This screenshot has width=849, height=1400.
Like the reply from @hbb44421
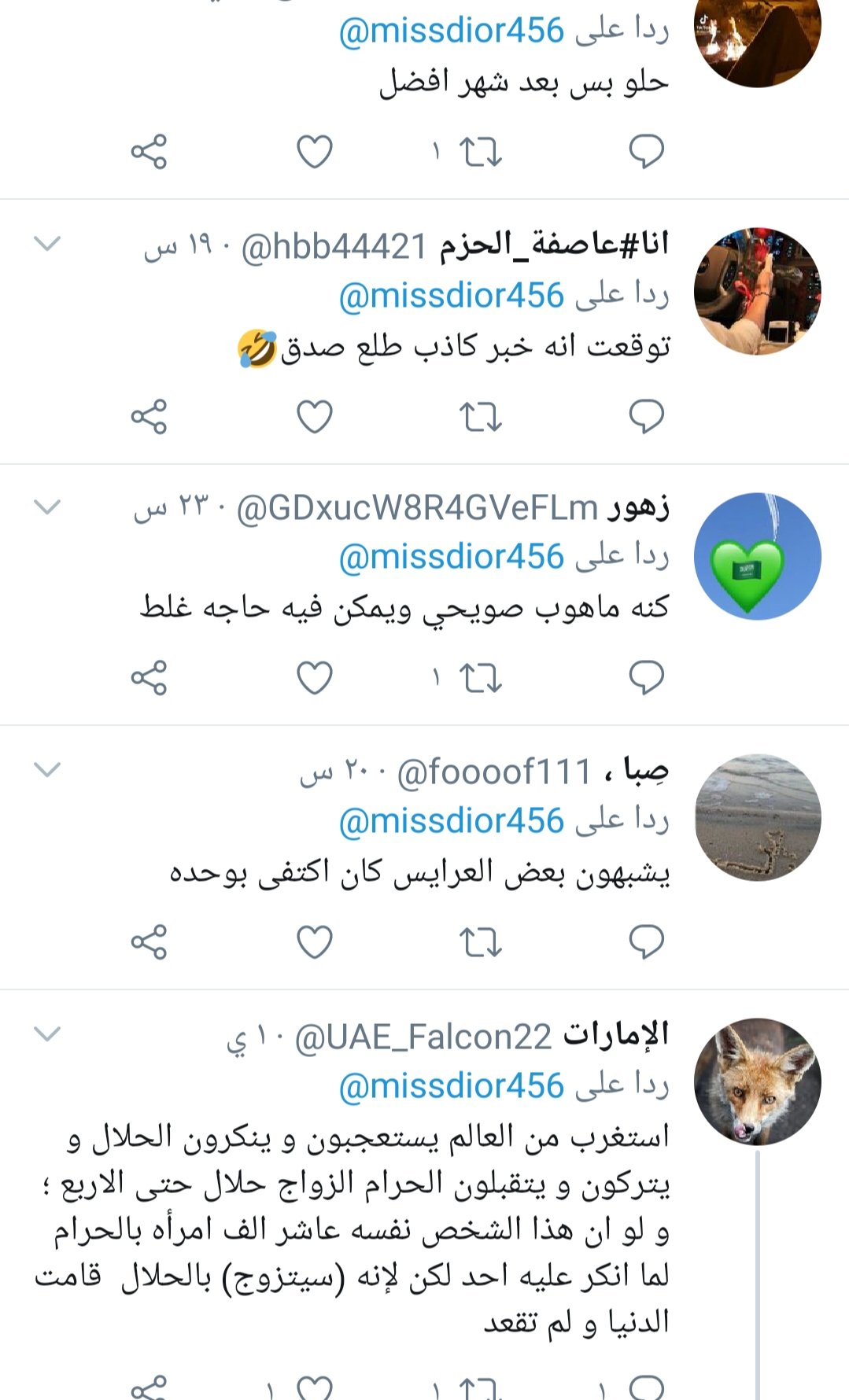314,416
